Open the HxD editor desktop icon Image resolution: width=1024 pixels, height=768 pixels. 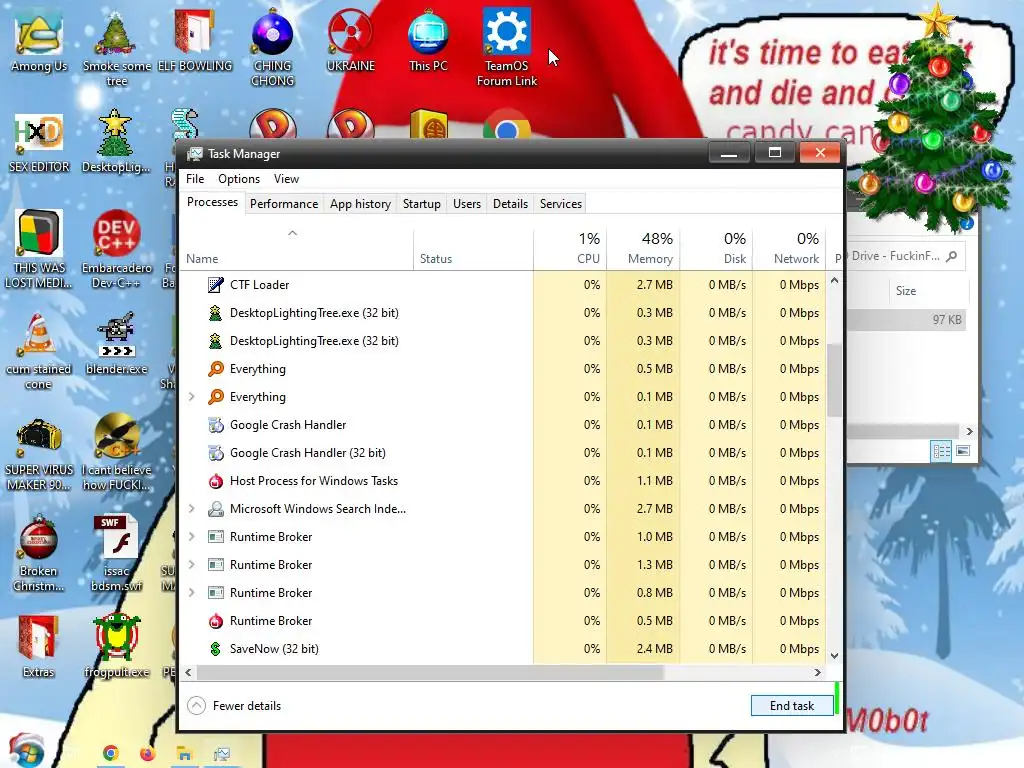[x=39, y=142]
